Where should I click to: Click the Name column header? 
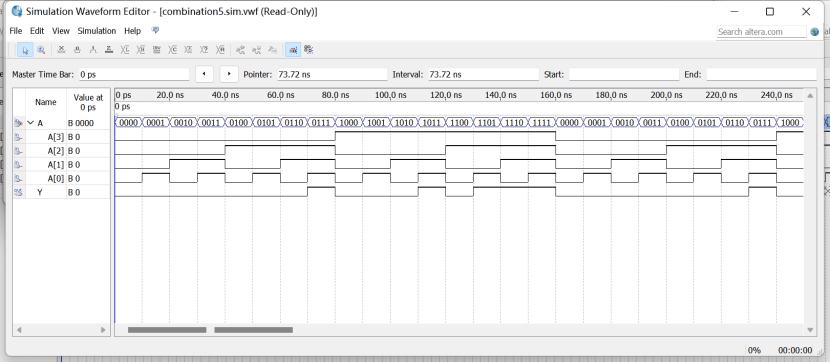(46, 102)
